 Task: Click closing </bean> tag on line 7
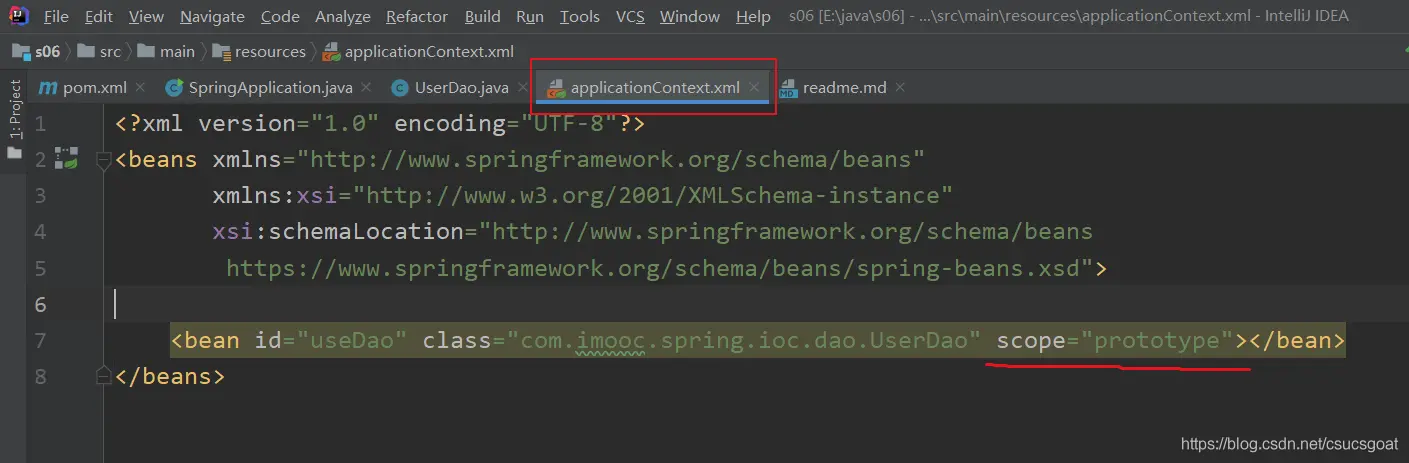[1299, 341]
